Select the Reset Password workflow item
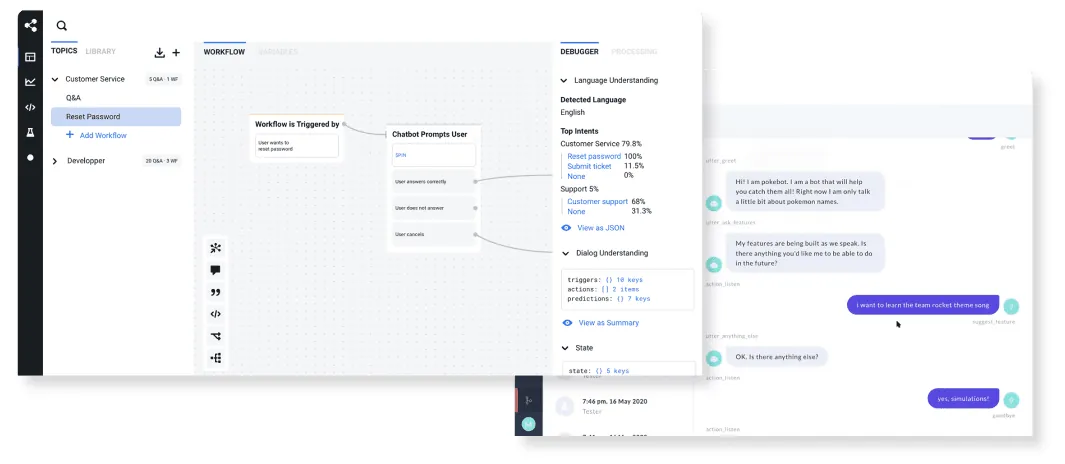The width and height of the screenshot is (1065, 464). [x=116, y=117]
